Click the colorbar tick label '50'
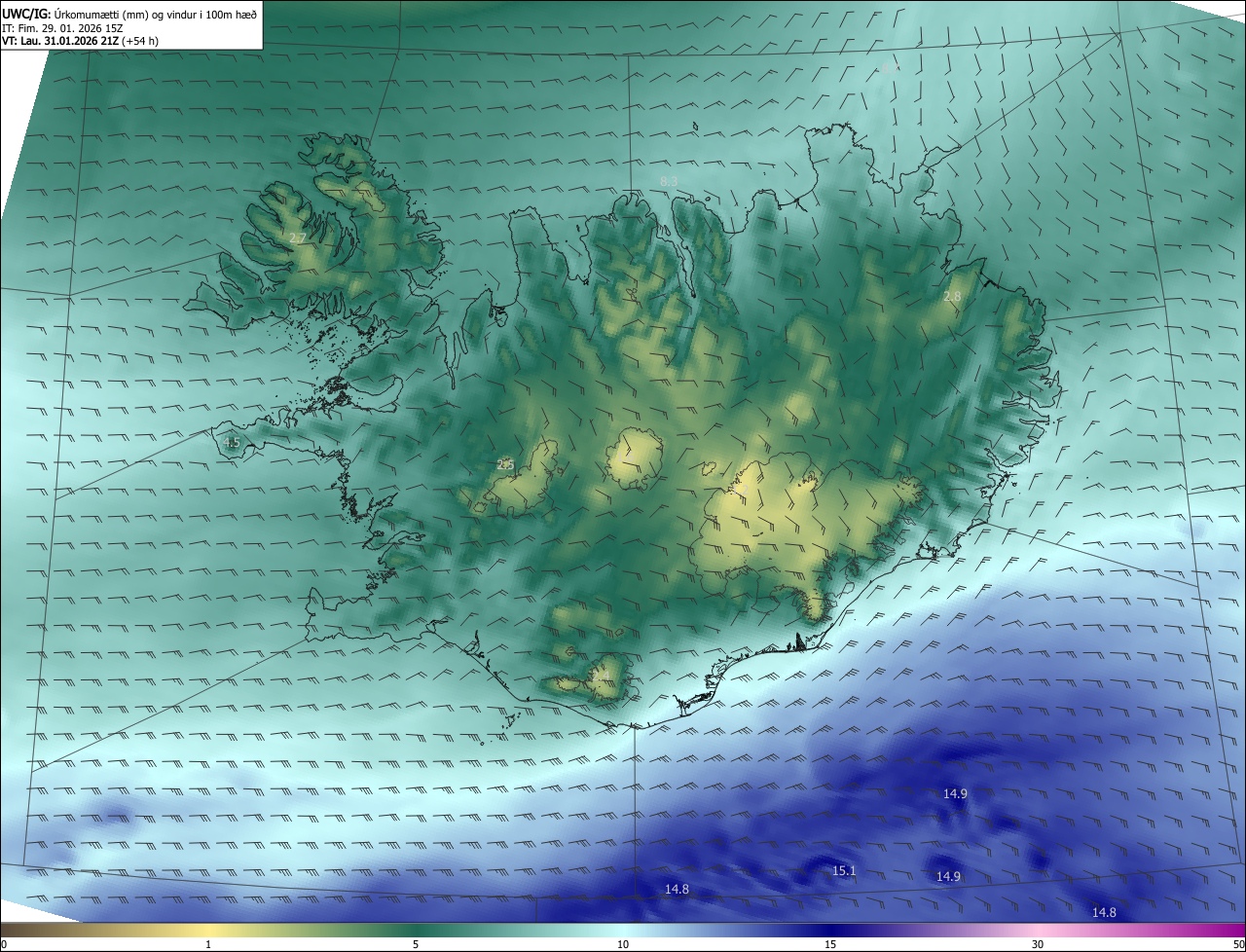This screenshot has width=1246, height=952. pyautogui.click(x=1238, y=944)
